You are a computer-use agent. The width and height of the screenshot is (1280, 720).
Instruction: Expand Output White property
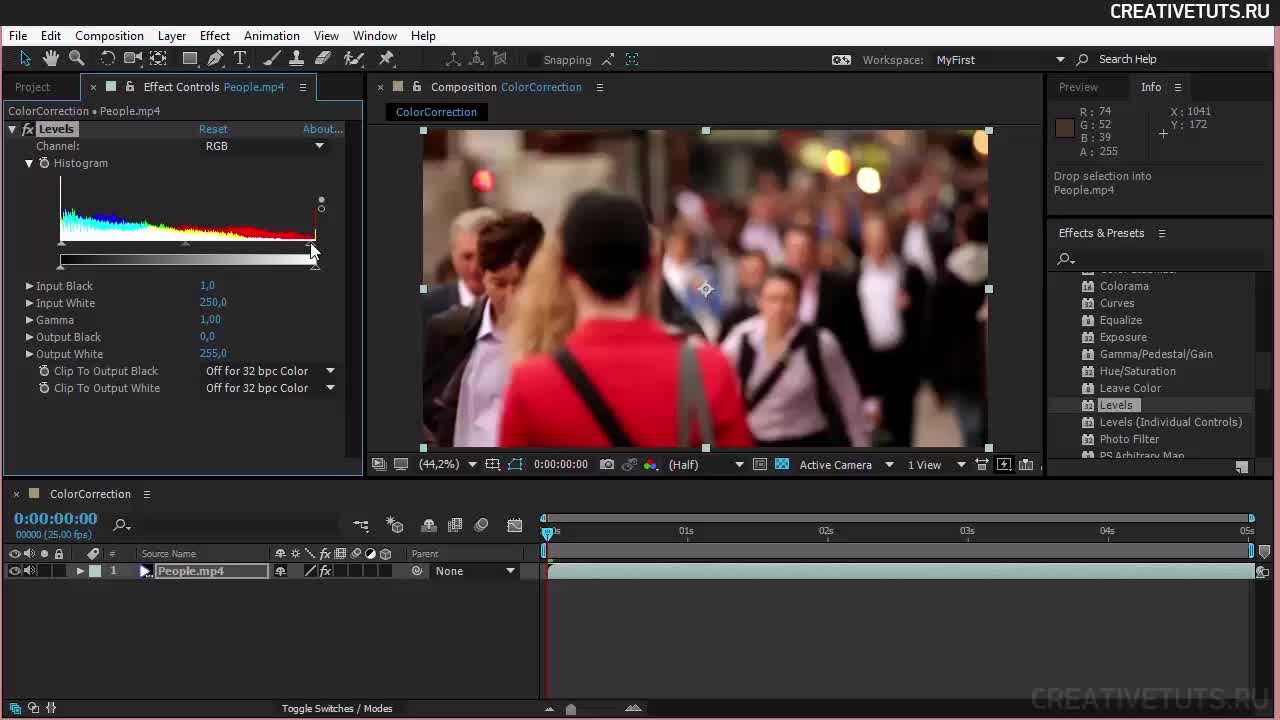coord(29,354)
